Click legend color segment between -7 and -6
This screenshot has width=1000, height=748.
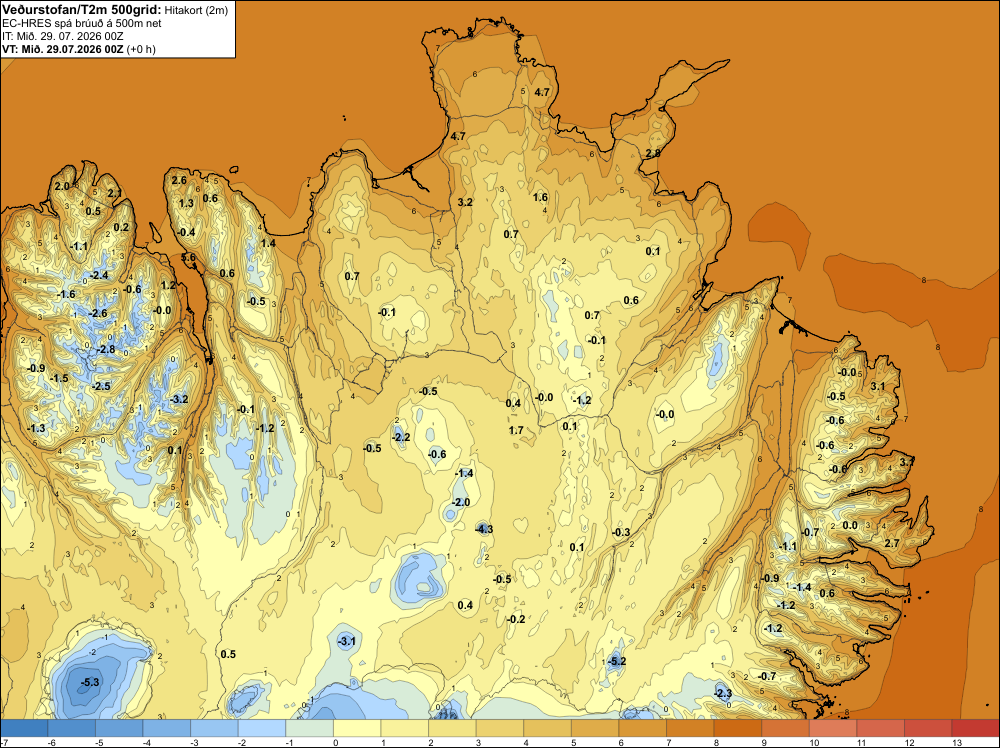[24, 728]
